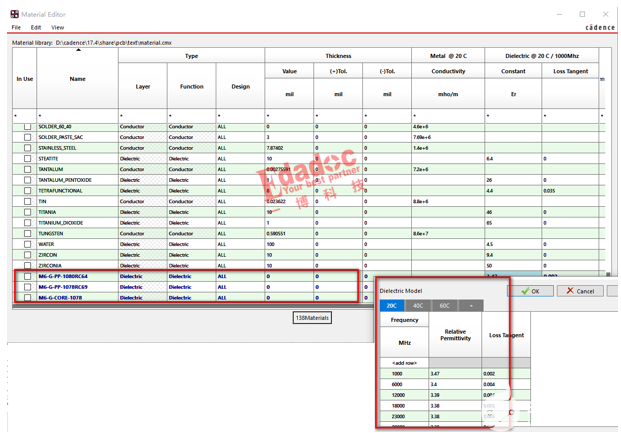Switch to the 60C temperature tab
The image size is (621, 433).
pyautogui.click(x=444, y=305)
